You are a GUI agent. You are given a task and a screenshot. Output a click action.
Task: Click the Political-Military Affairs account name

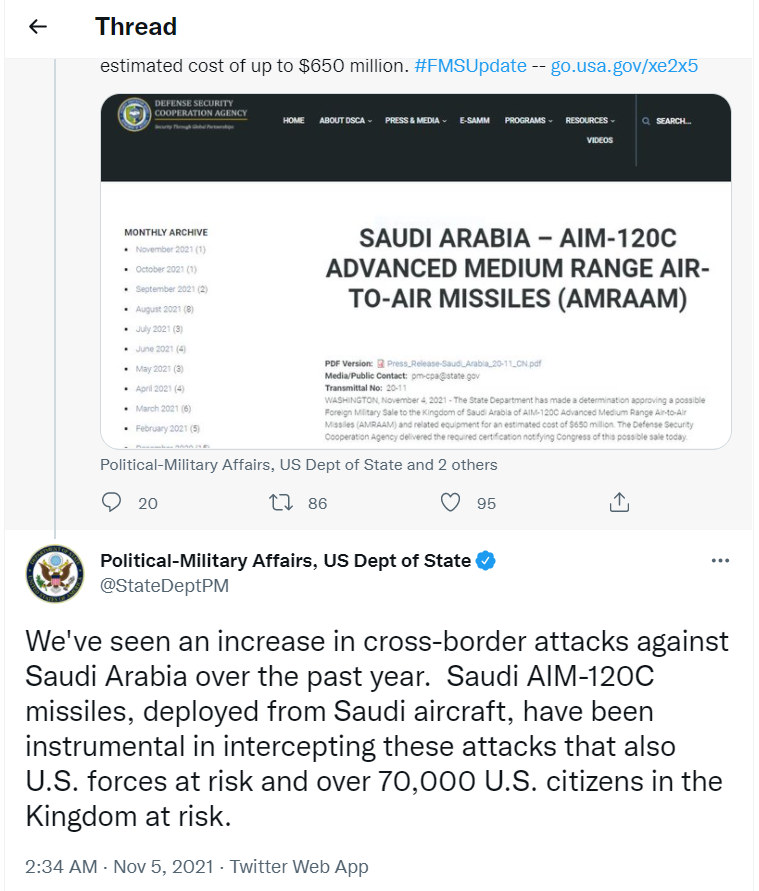285,561
